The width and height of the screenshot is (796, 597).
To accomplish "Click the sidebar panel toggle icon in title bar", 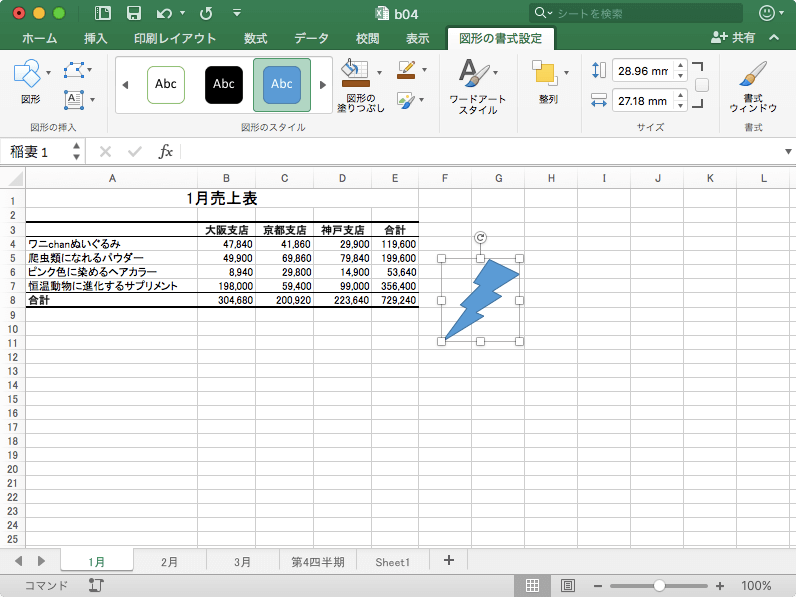I will (x=103, y=13).
